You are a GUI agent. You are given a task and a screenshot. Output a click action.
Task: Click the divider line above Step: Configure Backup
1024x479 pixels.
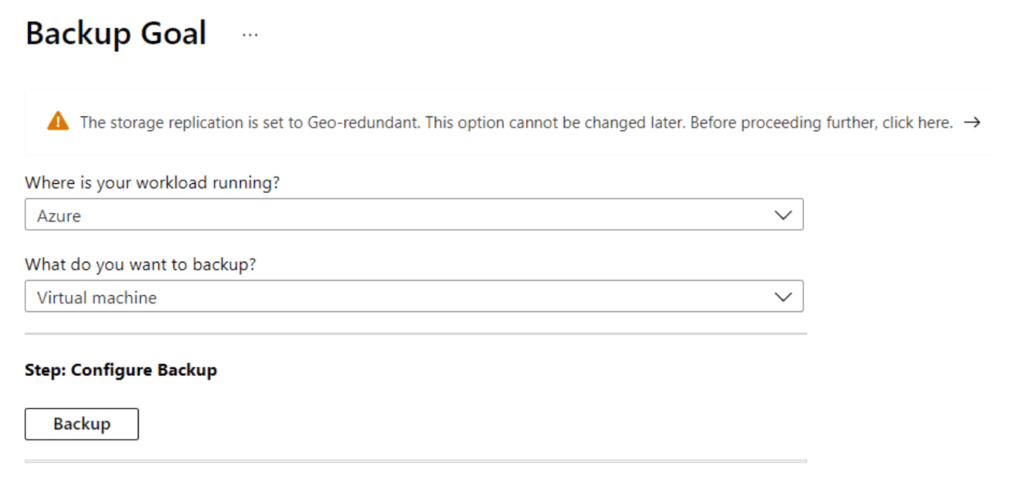[415, 334]
